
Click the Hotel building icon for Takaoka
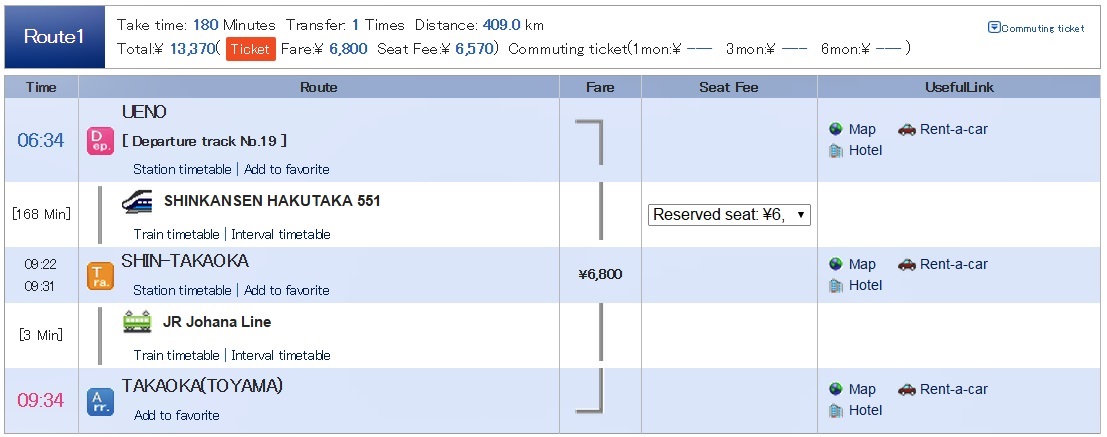pos(836,410)
